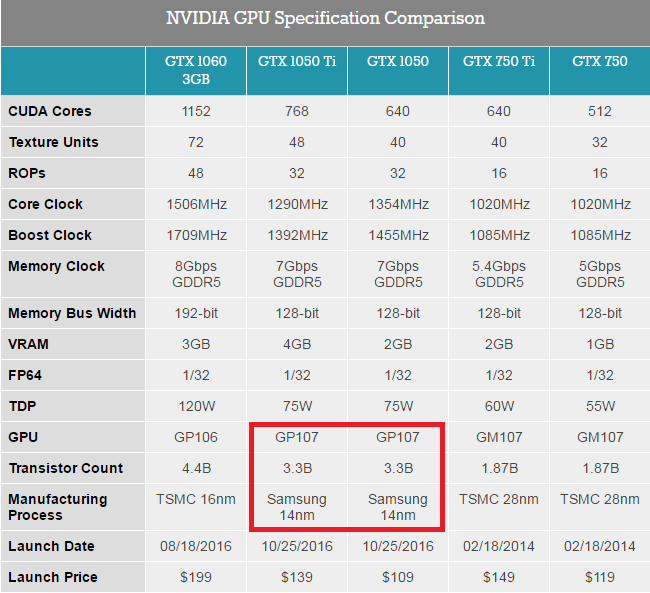Select the 8Gbps GDDR5 memory clock cell
Viewport: 650px width, 593px height.
(196, 274)
